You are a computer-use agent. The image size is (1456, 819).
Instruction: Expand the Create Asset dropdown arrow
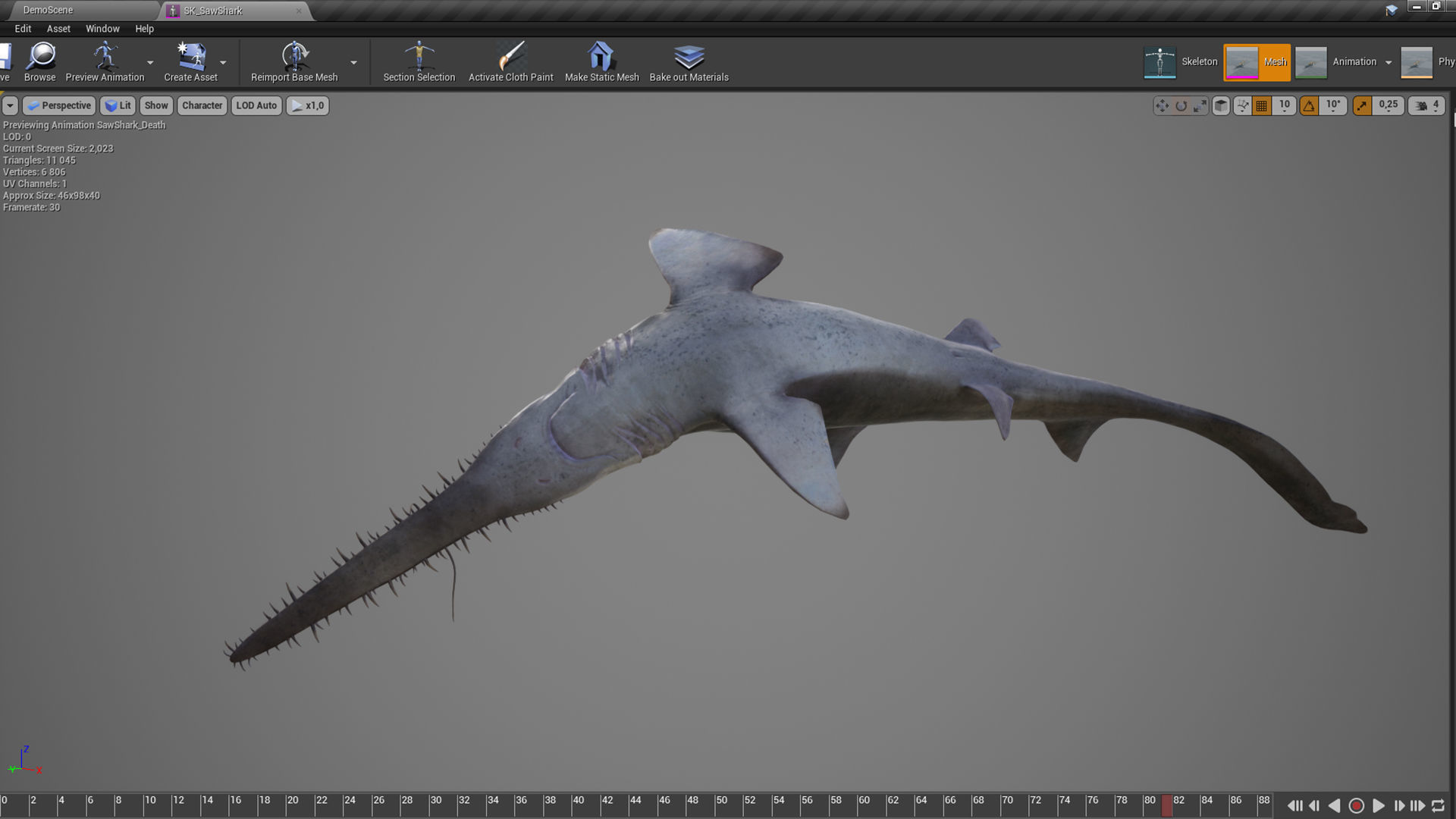point(223,63)
